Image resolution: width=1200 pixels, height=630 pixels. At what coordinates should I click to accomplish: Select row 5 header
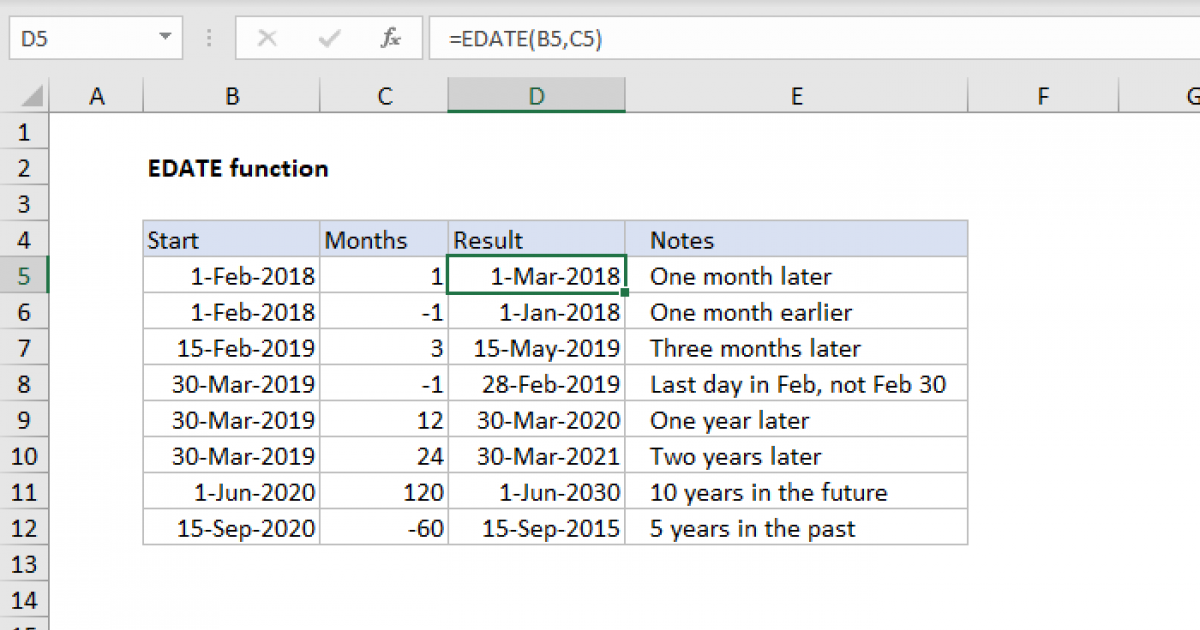25,275
